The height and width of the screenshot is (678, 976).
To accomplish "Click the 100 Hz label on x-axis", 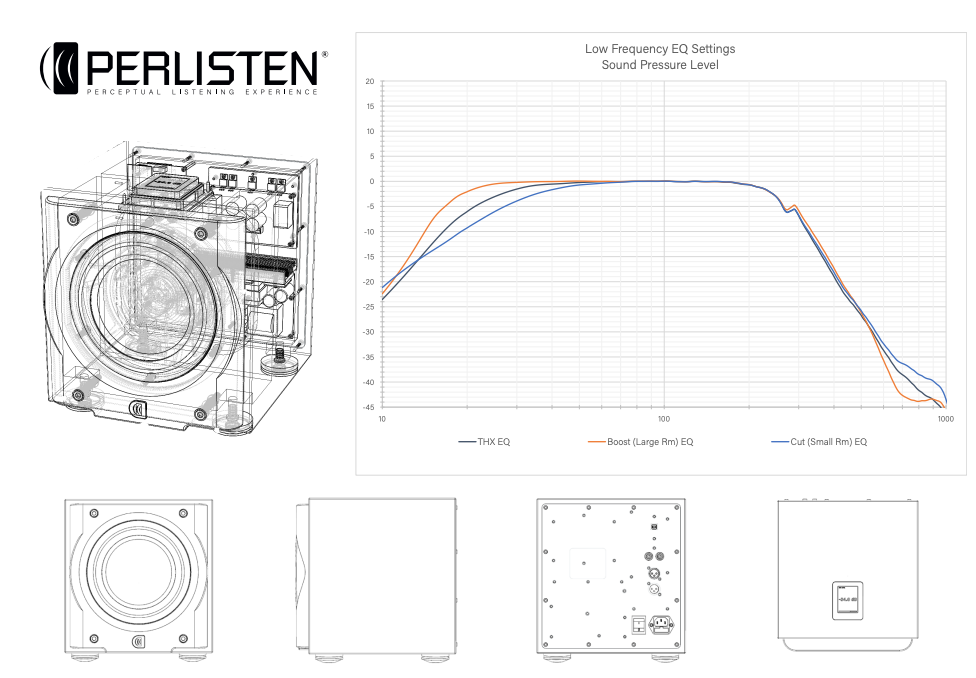I will pyautogui.click(x=664, y=418).
